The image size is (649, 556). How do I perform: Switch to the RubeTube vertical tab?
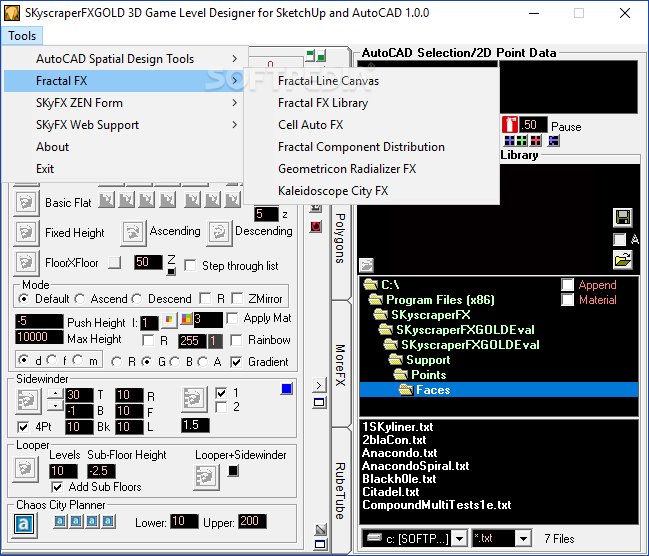click(340, 491)
